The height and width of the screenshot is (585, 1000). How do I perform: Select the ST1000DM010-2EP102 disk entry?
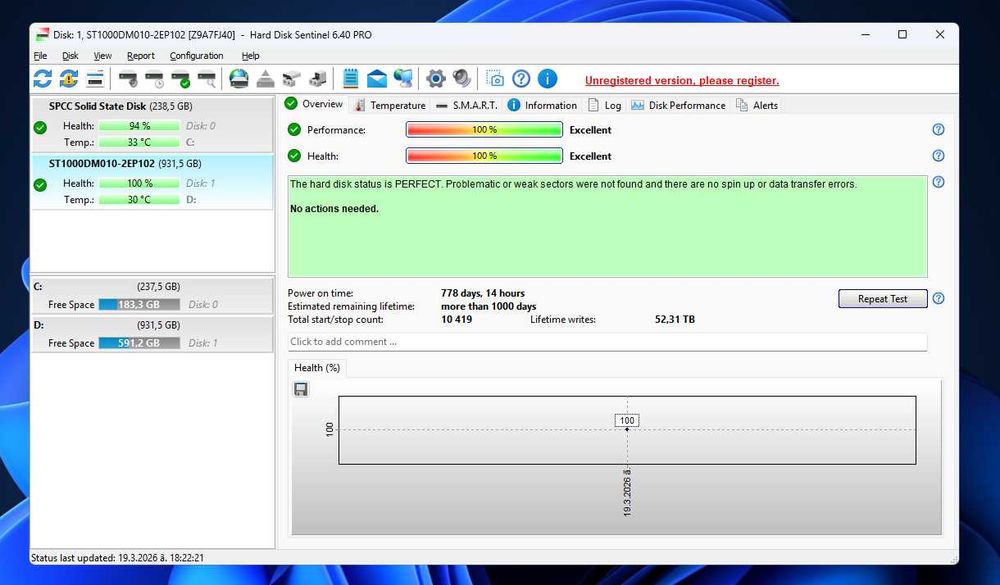[152, 182]
